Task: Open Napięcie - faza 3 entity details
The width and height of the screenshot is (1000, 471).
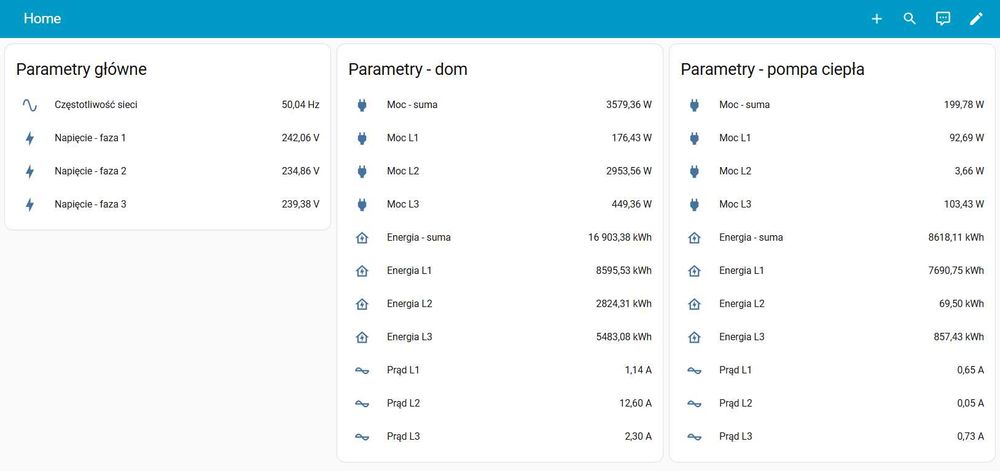Action: [90, 204]
